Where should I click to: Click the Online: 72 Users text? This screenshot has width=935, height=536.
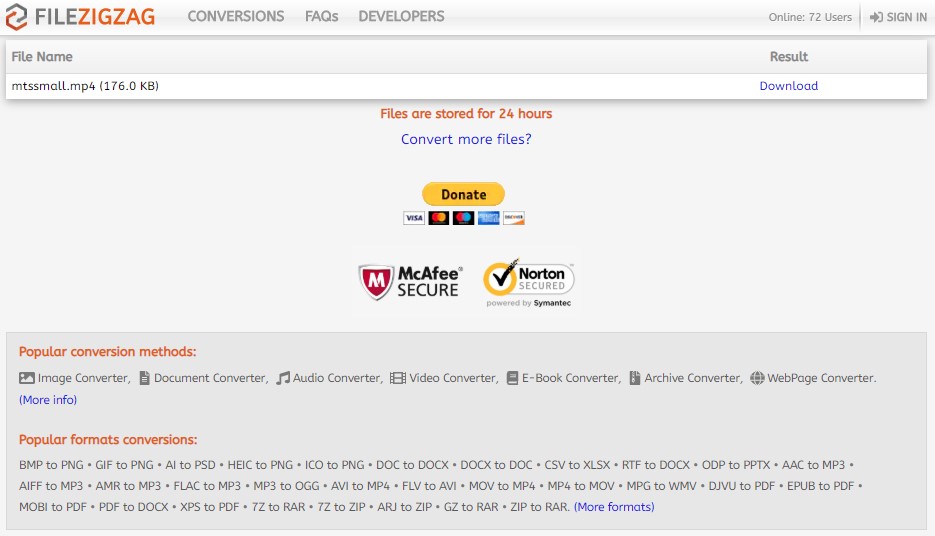coord(810,17)
